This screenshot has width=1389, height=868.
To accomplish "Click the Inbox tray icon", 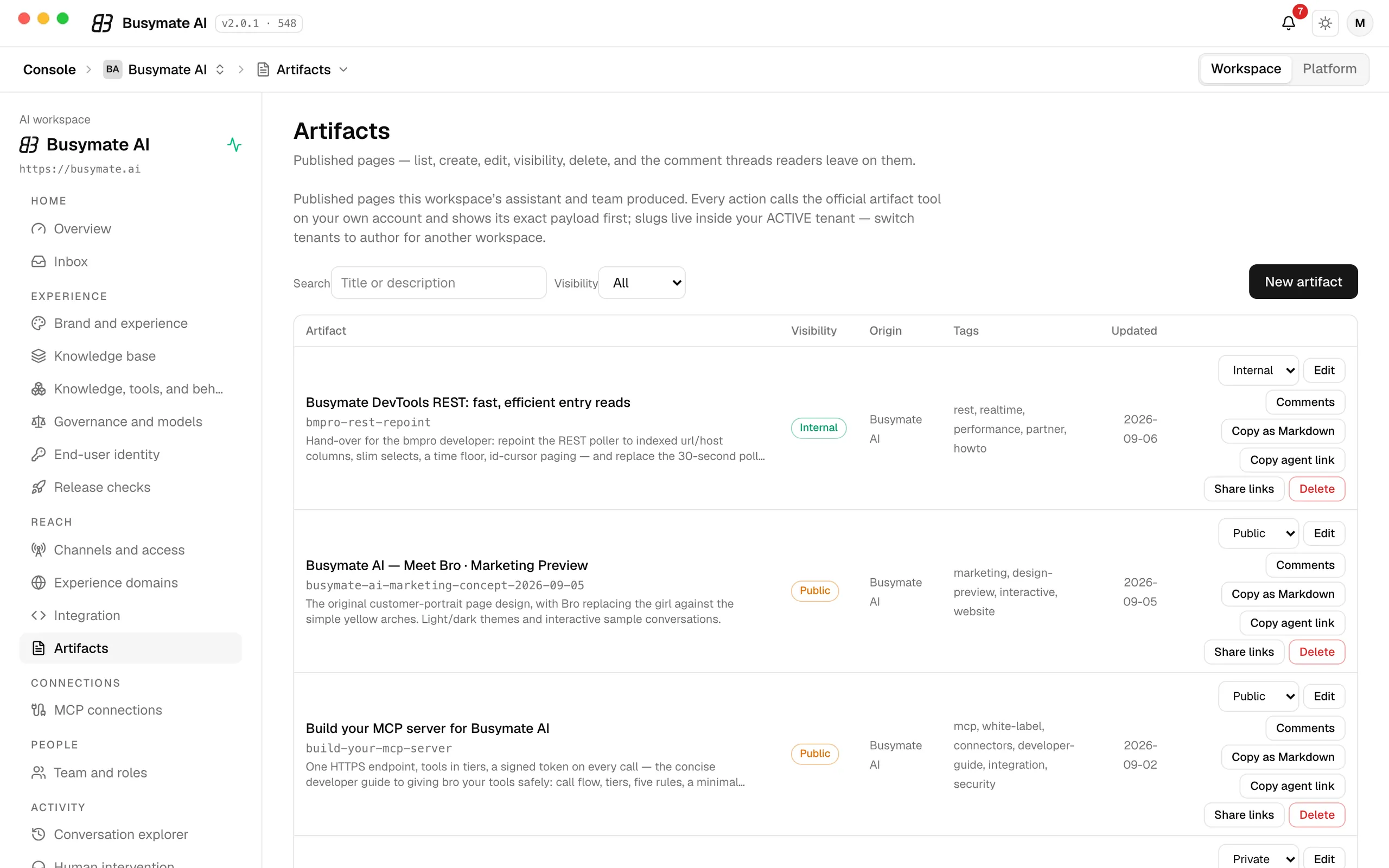I will [x=39, y=261].
